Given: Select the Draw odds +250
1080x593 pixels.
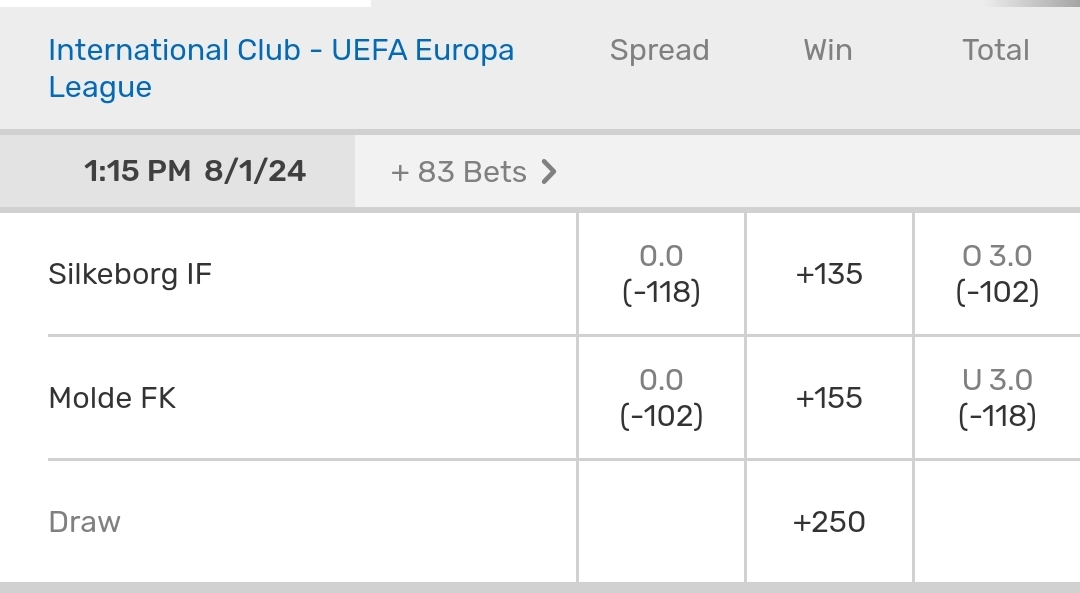Looking at the screenshot, I should 829,522.
